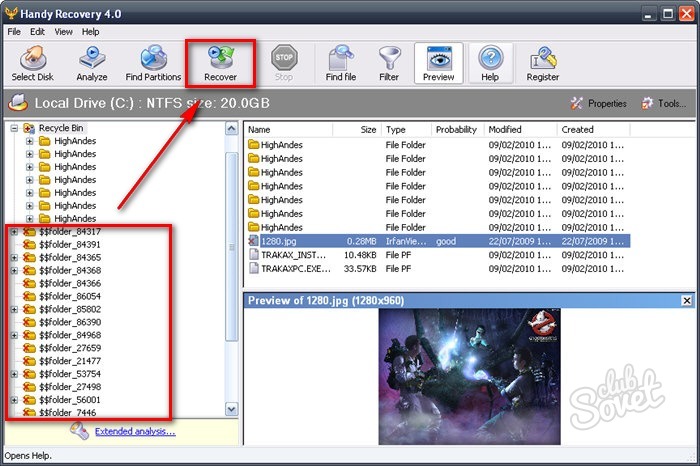Image resolution: width=700 pixels, height=466 pixels.
Task: Expand the $$folder_84317 tree node
Action: point(14,232)
